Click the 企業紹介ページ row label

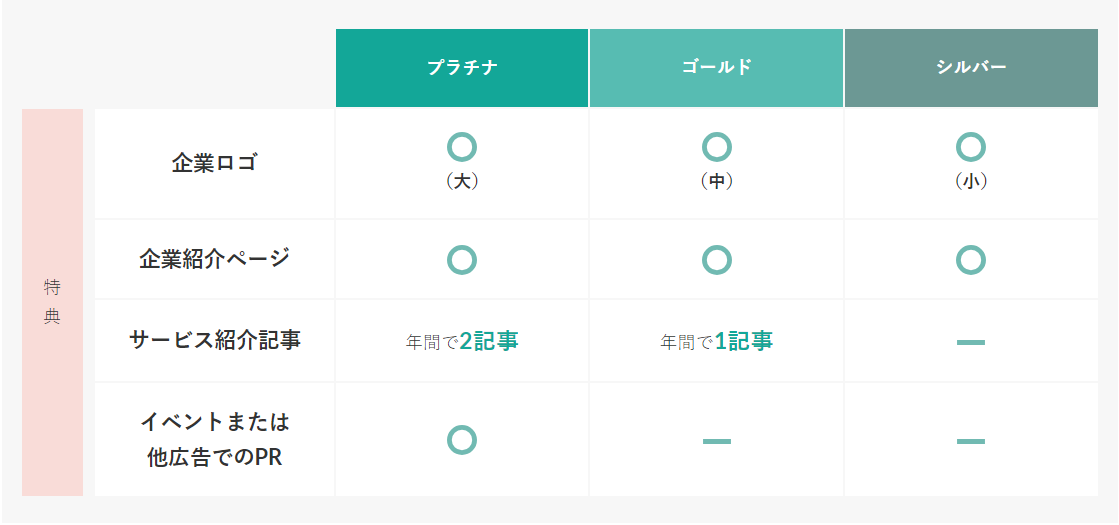(214, 259)
